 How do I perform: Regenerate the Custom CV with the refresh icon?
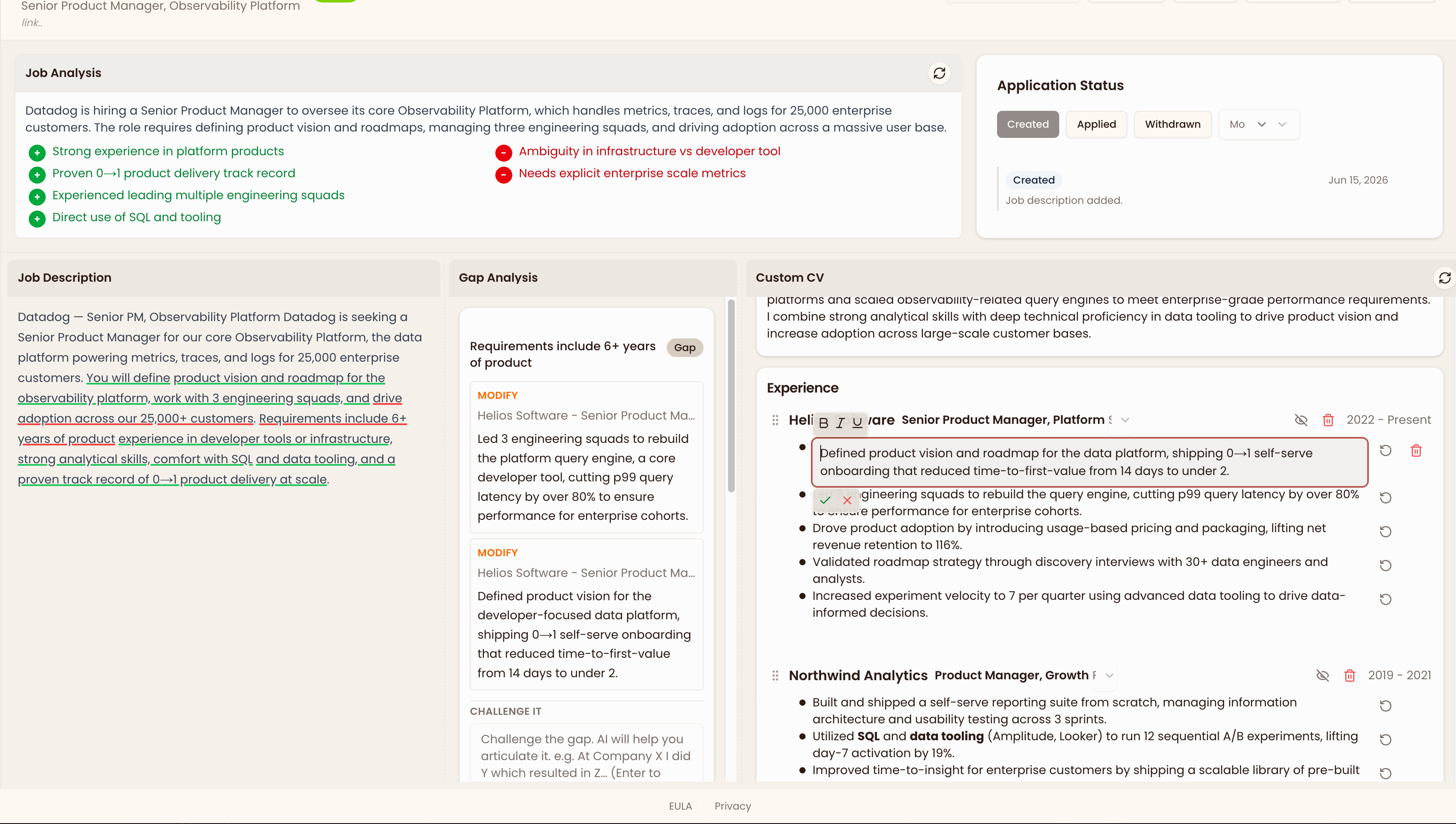1445,278
